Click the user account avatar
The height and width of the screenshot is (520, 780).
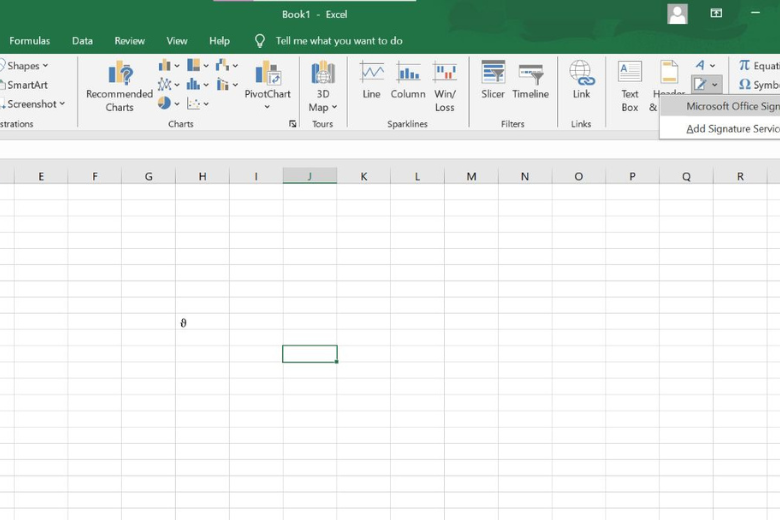pos(678,14)
